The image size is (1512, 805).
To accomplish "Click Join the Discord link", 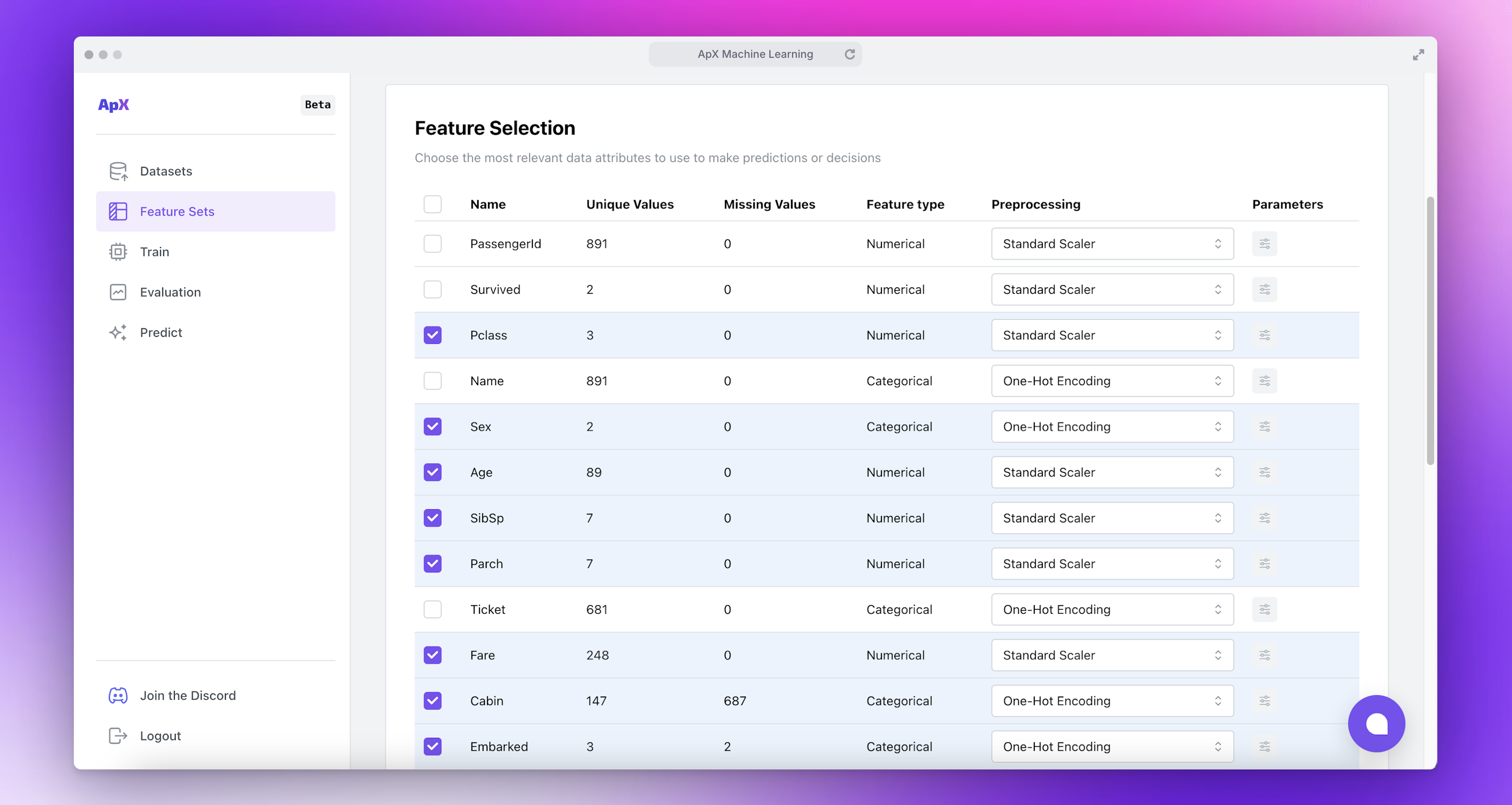I will pos(187,695).
